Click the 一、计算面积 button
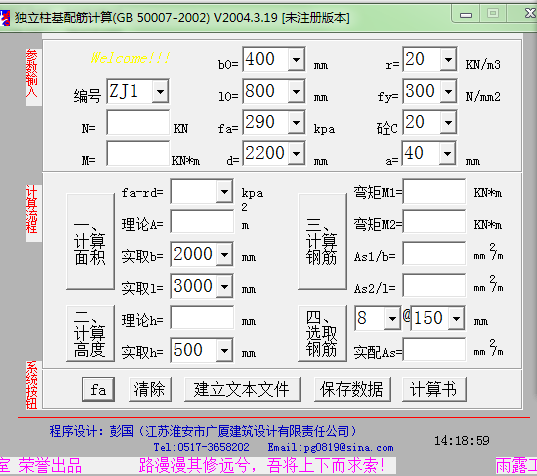The width and height of the screenshot is (537, 476). (x=90, y=242)
